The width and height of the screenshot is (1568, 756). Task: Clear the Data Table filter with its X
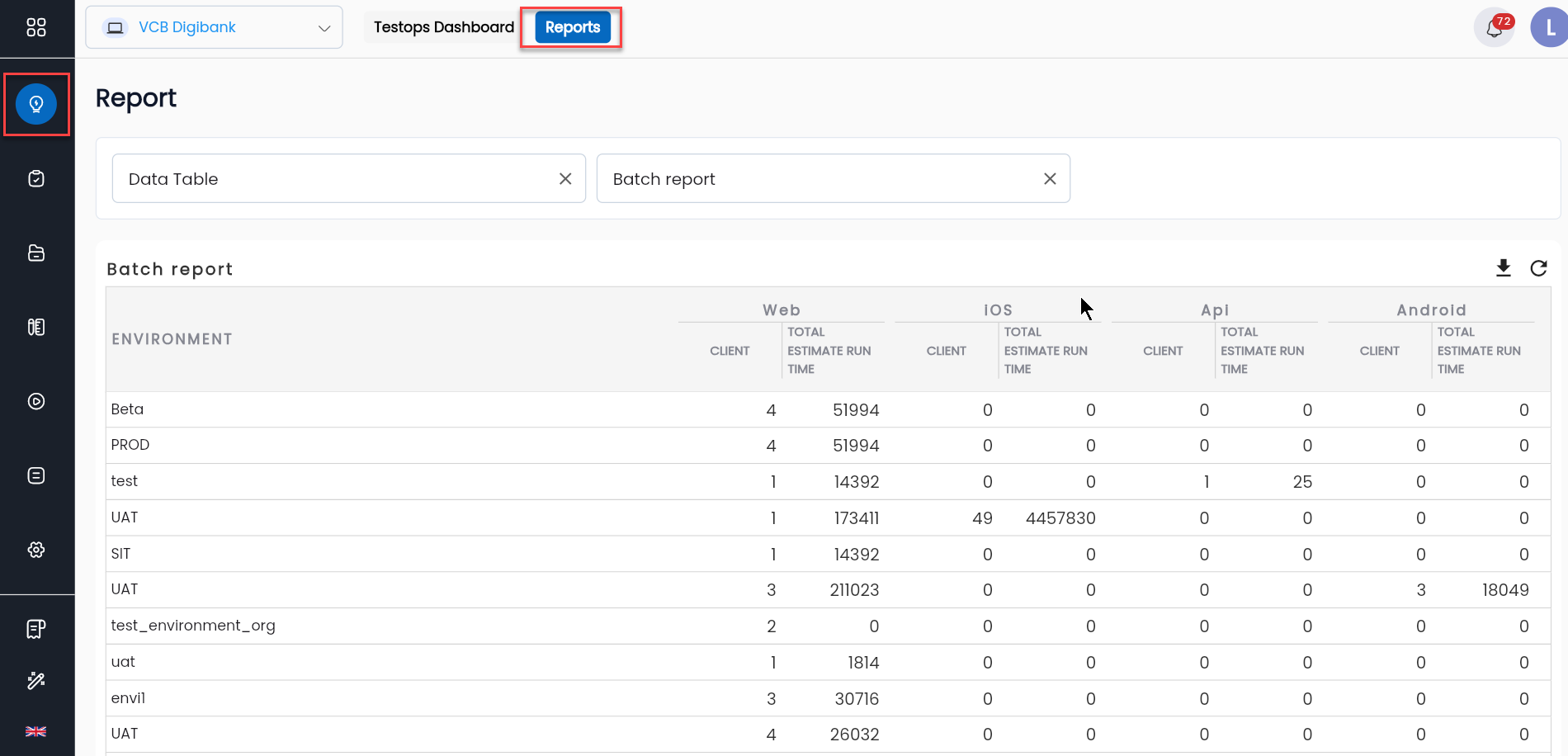pyautogui.click(x=565, y=178)
